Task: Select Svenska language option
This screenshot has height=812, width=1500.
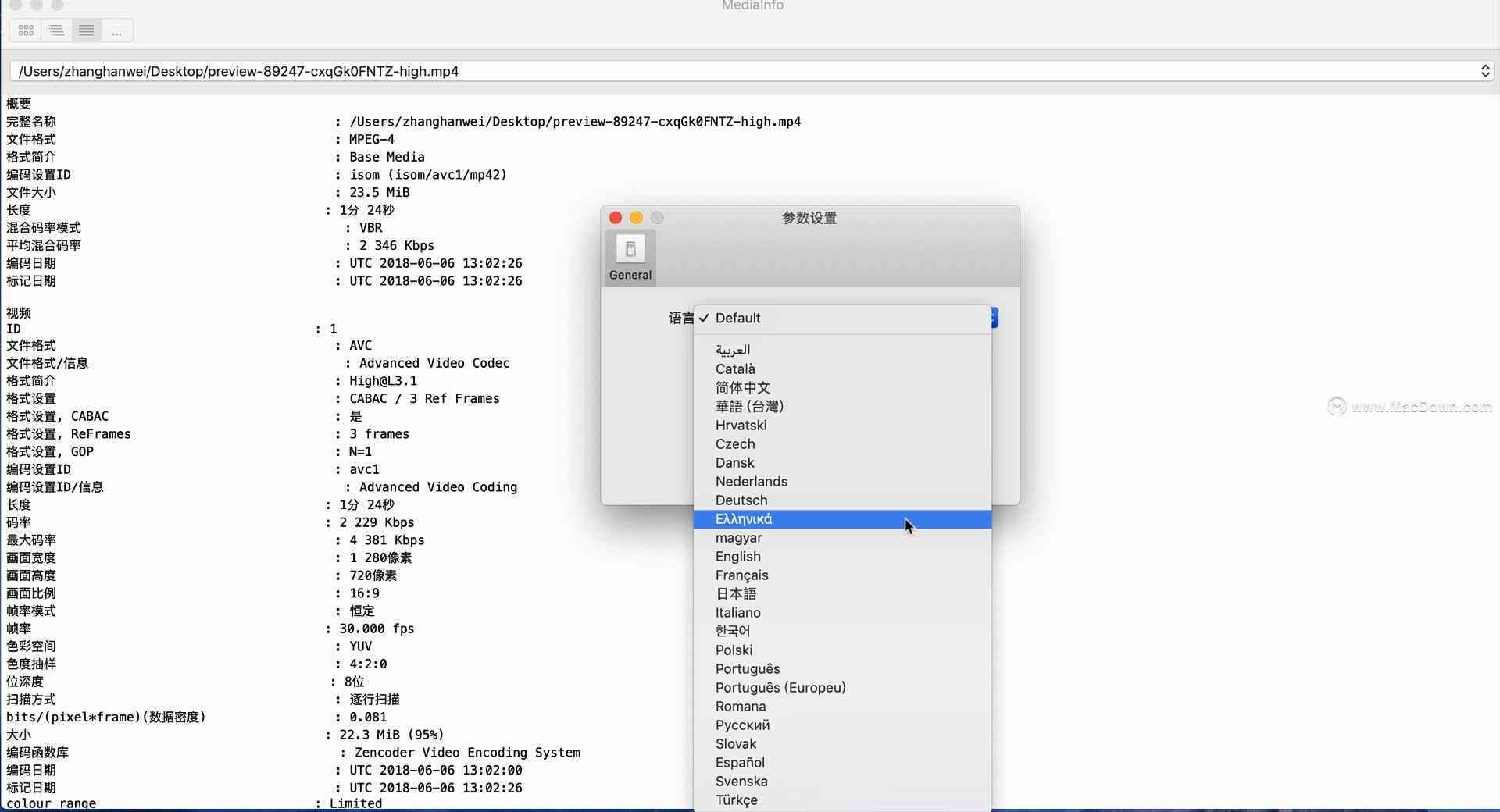Action: [x=842, y=781]
